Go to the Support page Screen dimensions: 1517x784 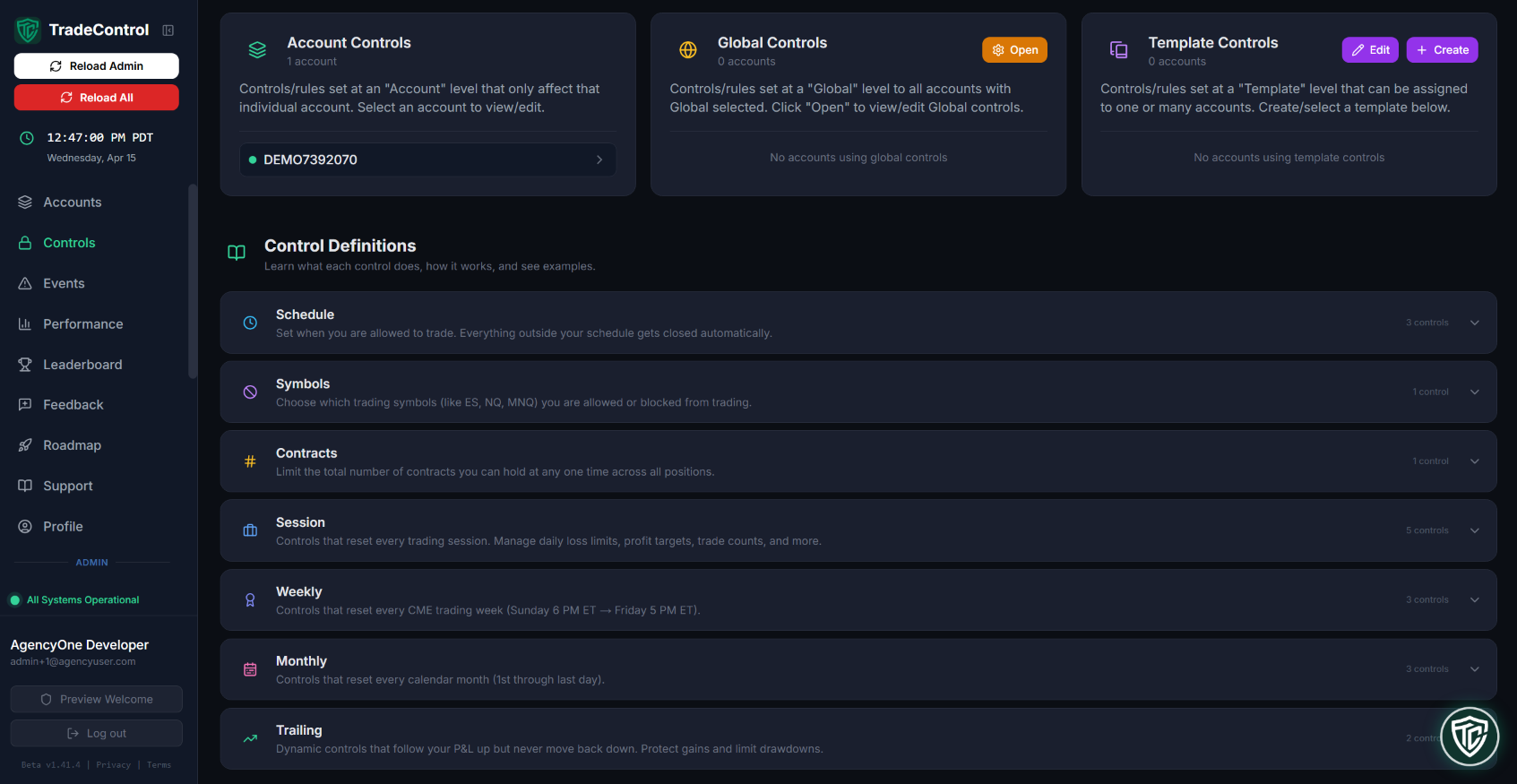coord(94,486)
